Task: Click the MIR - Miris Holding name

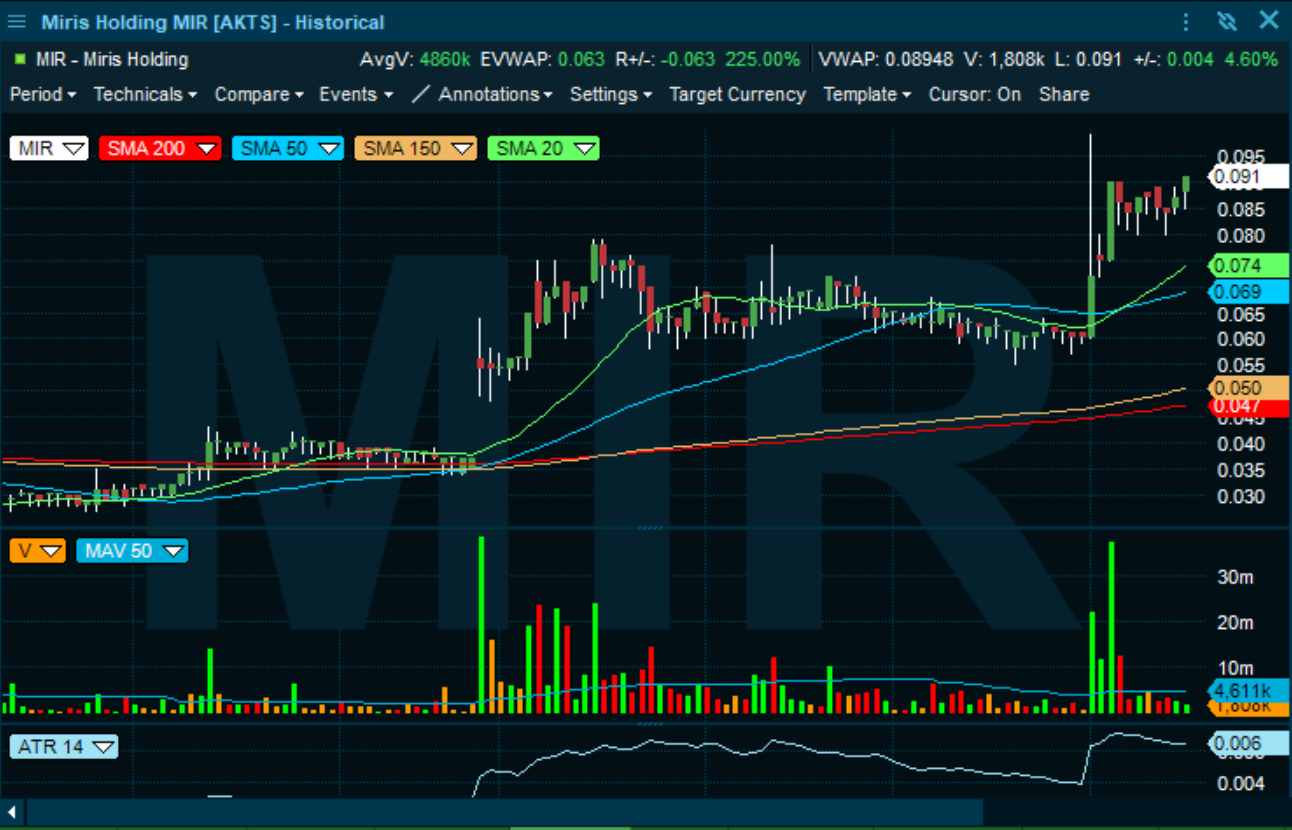Action: point(112,59)
